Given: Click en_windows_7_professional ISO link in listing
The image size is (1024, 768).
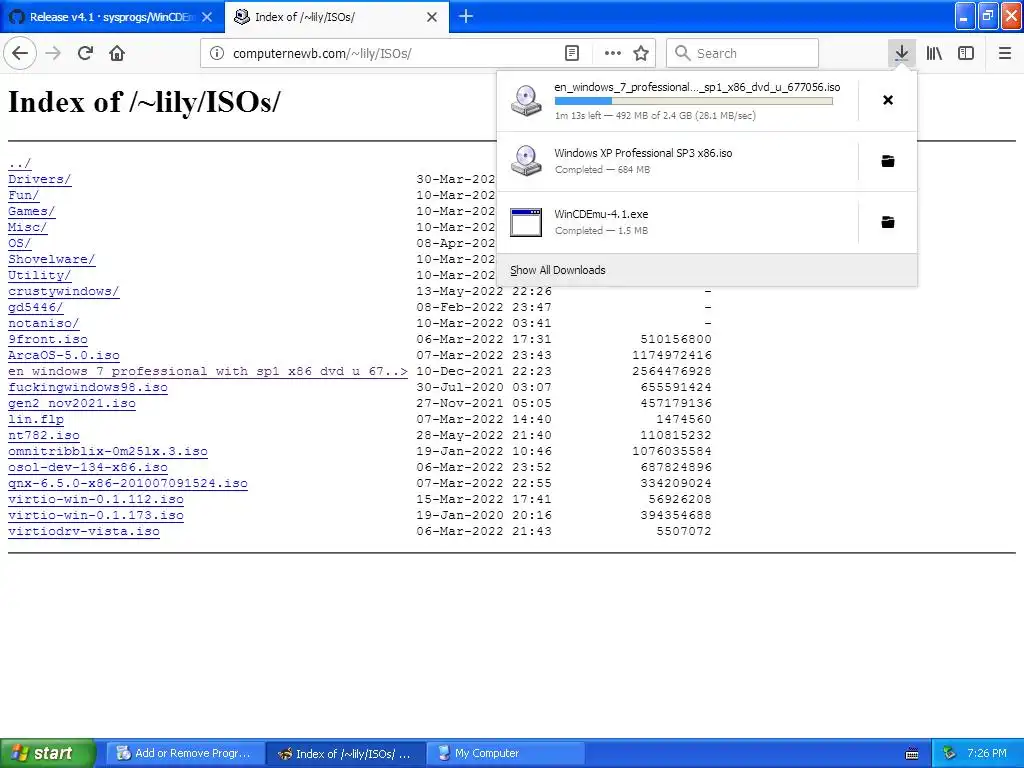Looking at the screenshot, I should (x=208, y=371).
